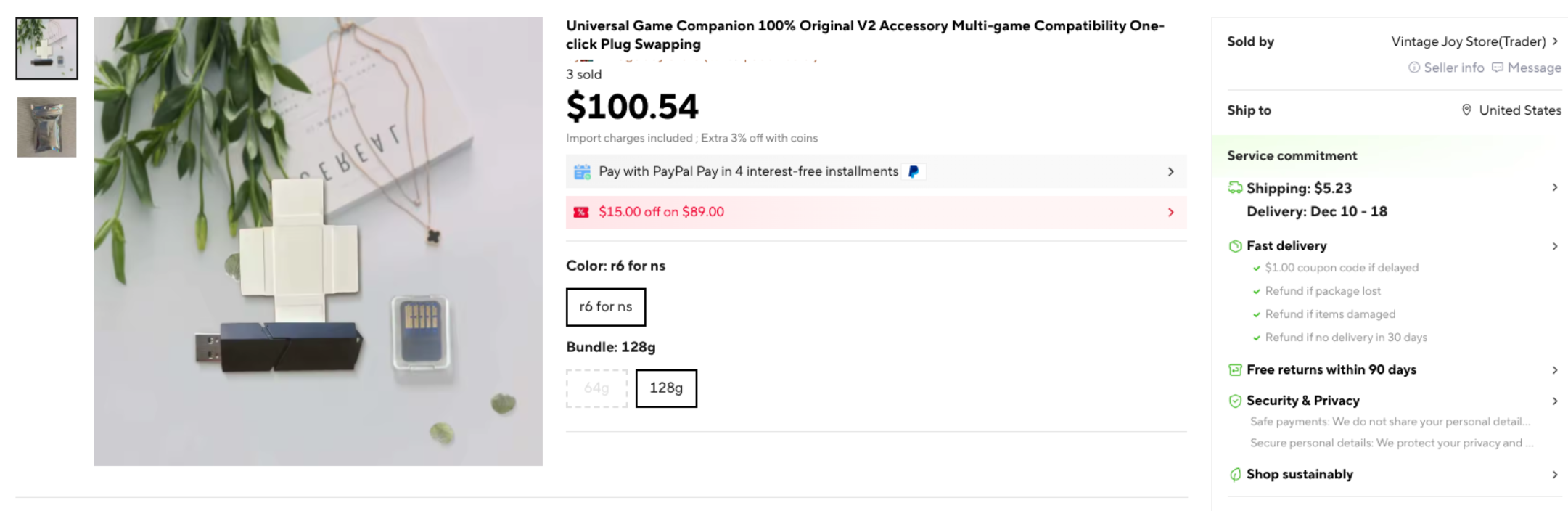Select the 64g bundle option
This screenshot has width=1568, height=511.
point(596,388)
